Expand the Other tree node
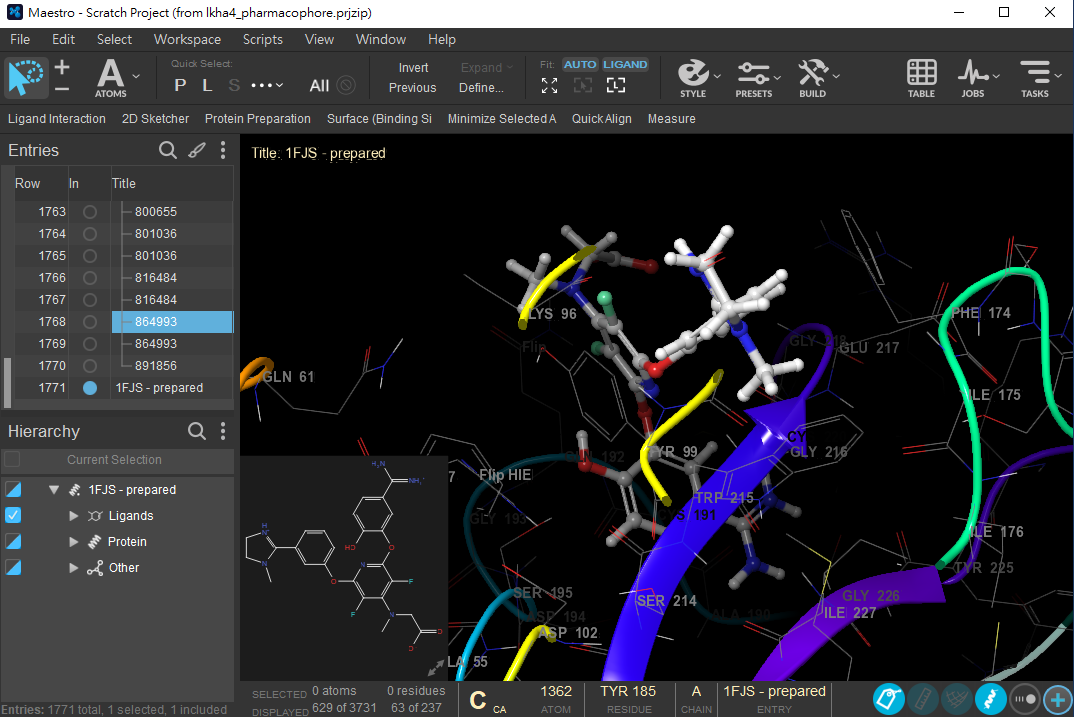 click(74, 568)
